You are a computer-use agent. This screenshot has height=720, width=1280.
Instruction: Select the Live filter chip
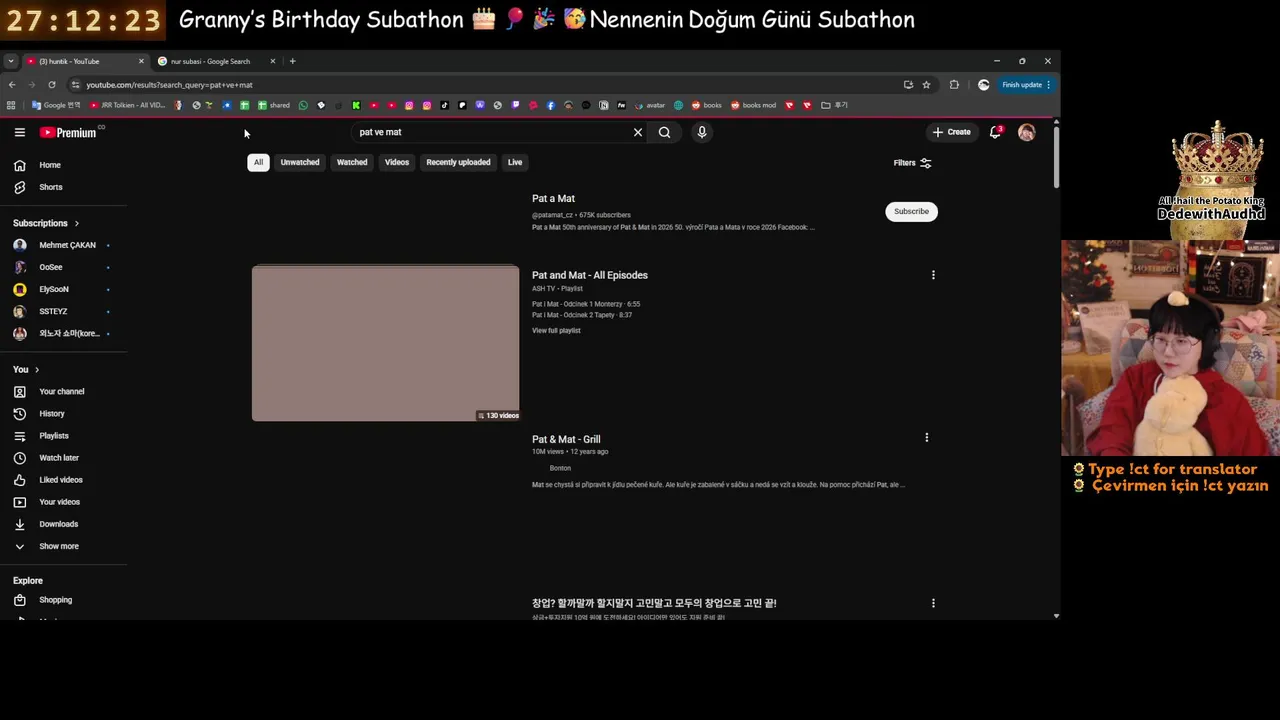(515, 162)
